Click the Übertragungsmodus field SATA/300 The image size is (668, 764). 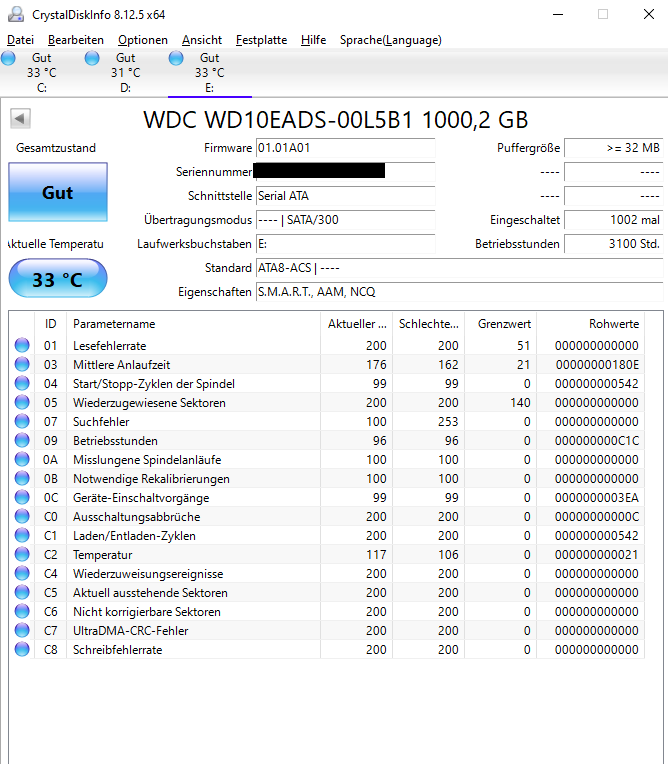(x=345, y=220)
